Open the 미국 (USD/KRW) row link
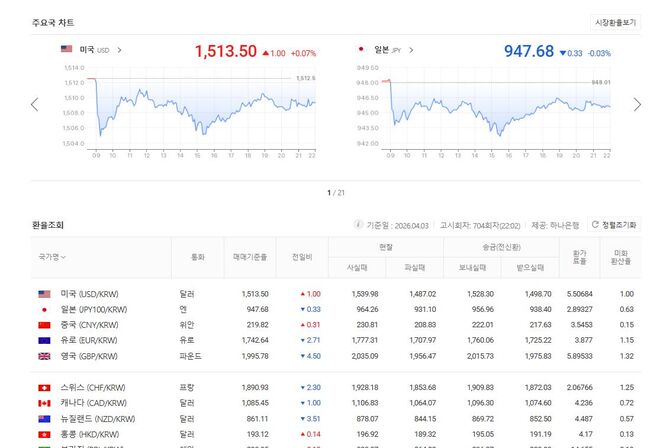The width and height of the screenshot is (650, 448). click(x=93, y=294)
